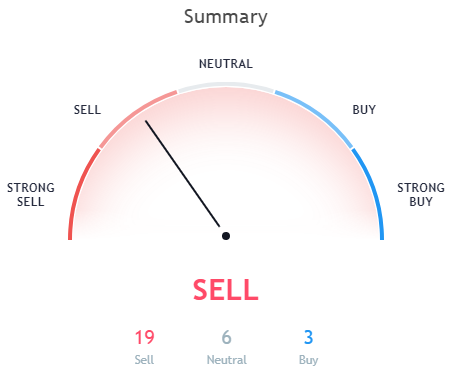Select the STRONG SELL gauge label
The width and height of the screenshot is (455, 380).
click(31, 195)
